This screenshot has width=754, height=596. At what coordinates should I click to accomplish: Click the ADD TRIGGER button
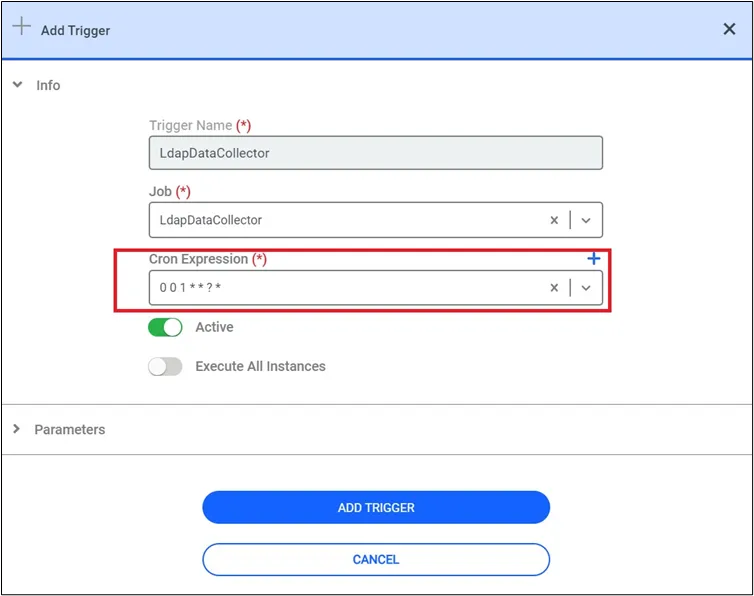tap(376, 507)
